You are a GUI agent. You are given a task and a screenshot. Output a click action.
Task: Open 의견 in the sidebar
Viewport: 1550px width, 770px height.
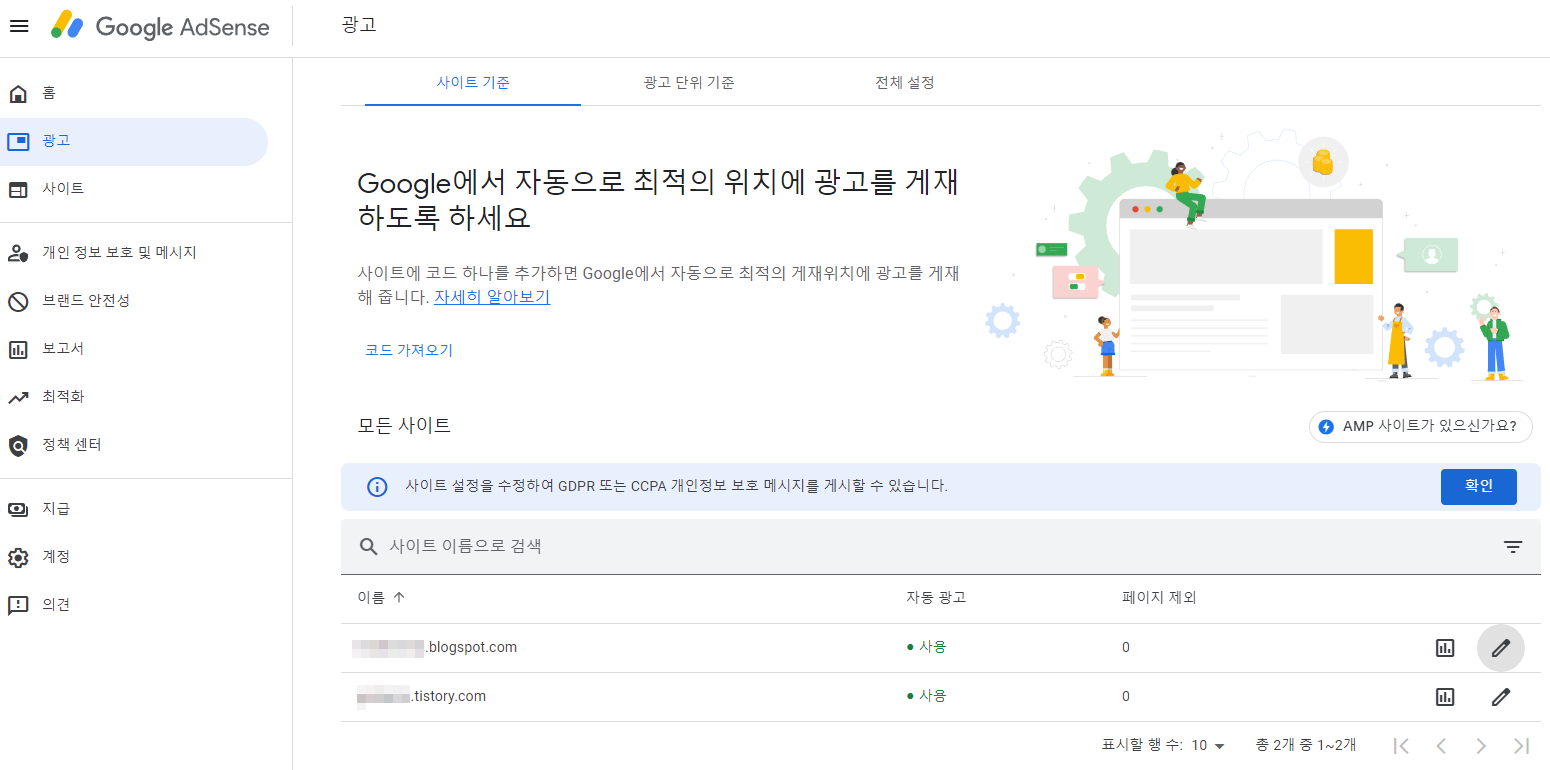pos(134,605)
